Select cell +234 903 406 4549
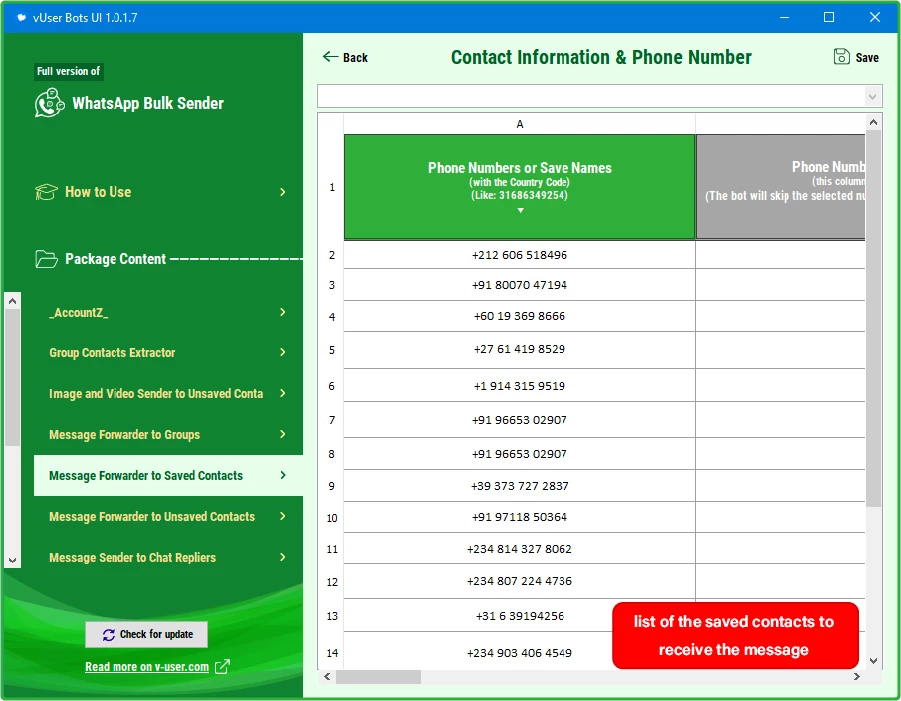 pos(519,653)
